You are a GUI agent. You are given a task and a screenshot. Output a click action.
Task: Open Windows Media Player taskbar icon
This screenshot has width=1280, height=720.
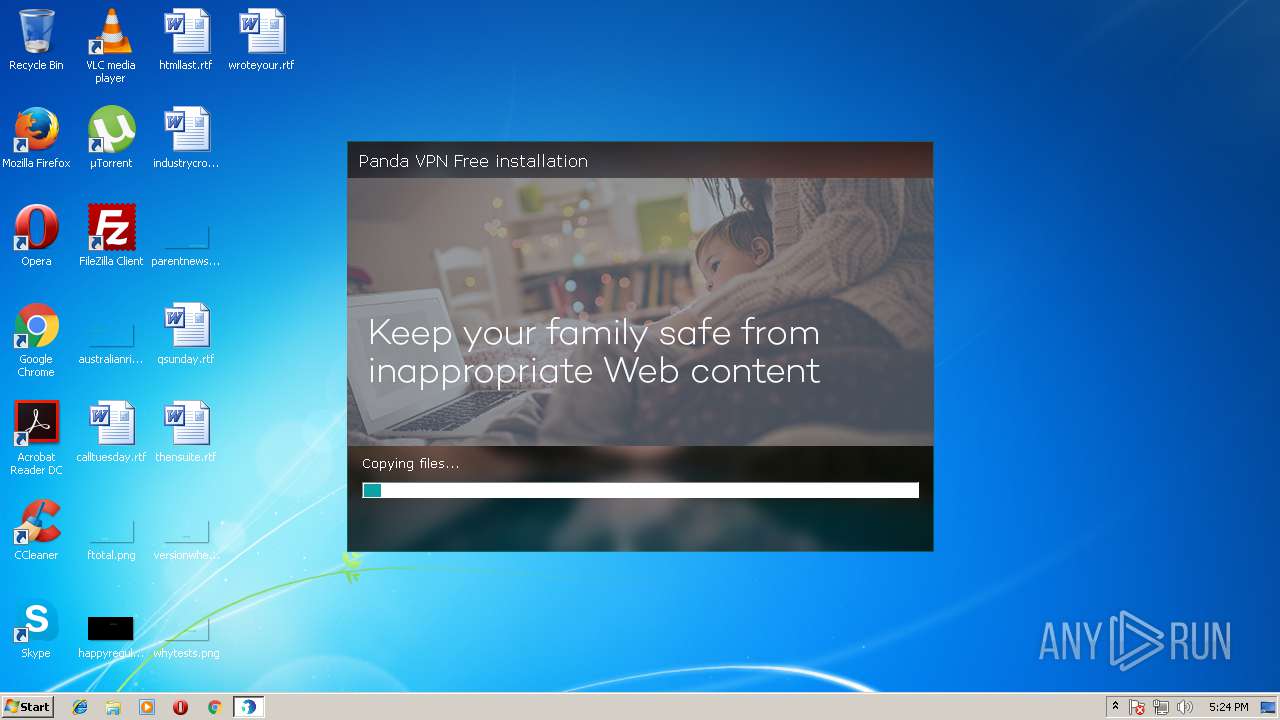click(147, 707)
